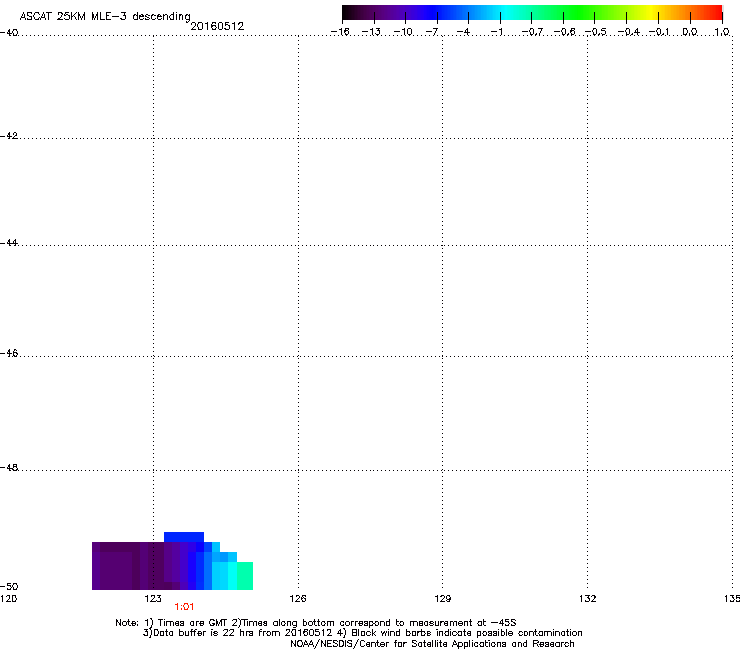Click the 0.0 colorbar label
Screen dimensions: 740x650
pyautogui.click(x=690, y=32)
